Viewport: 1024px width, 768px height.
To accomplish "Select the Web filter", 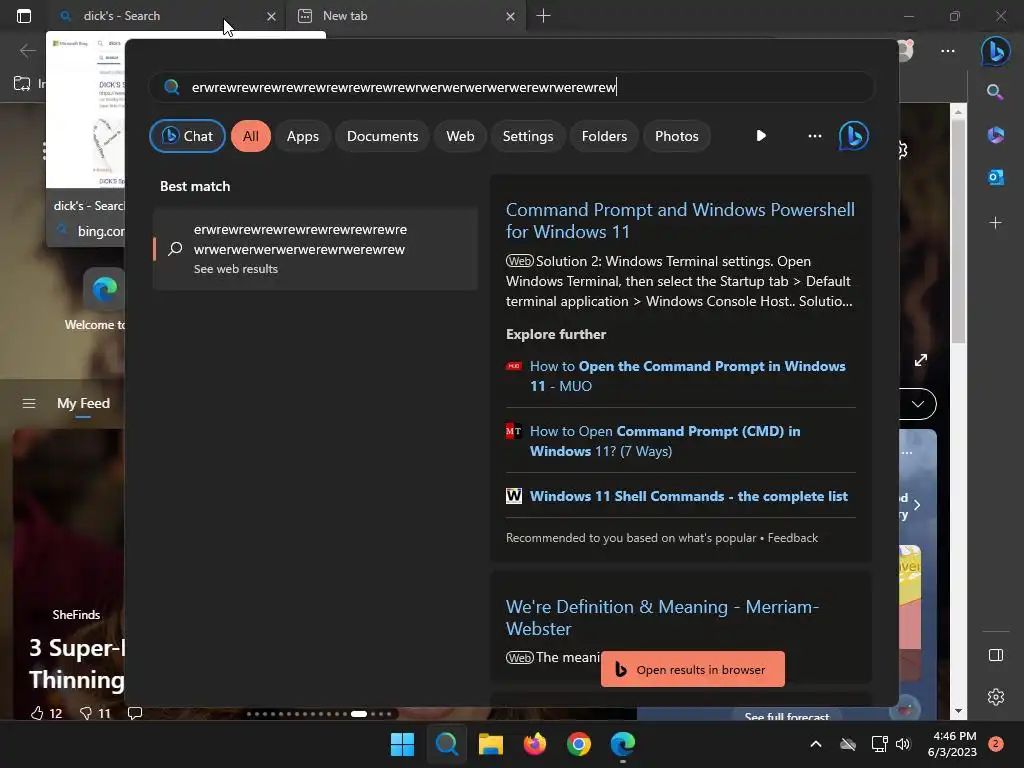I will tap(460, 136).
